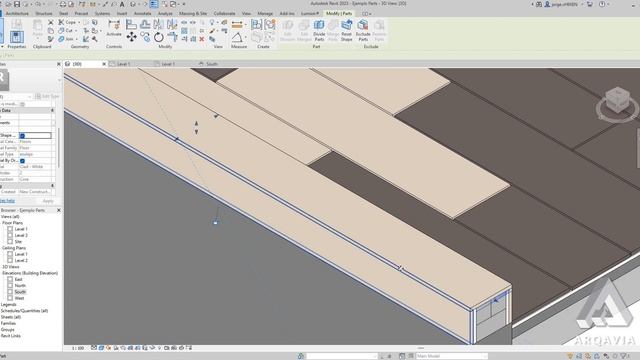
Task: Open the Massing & Site ribbon tab
Action: 193,13
